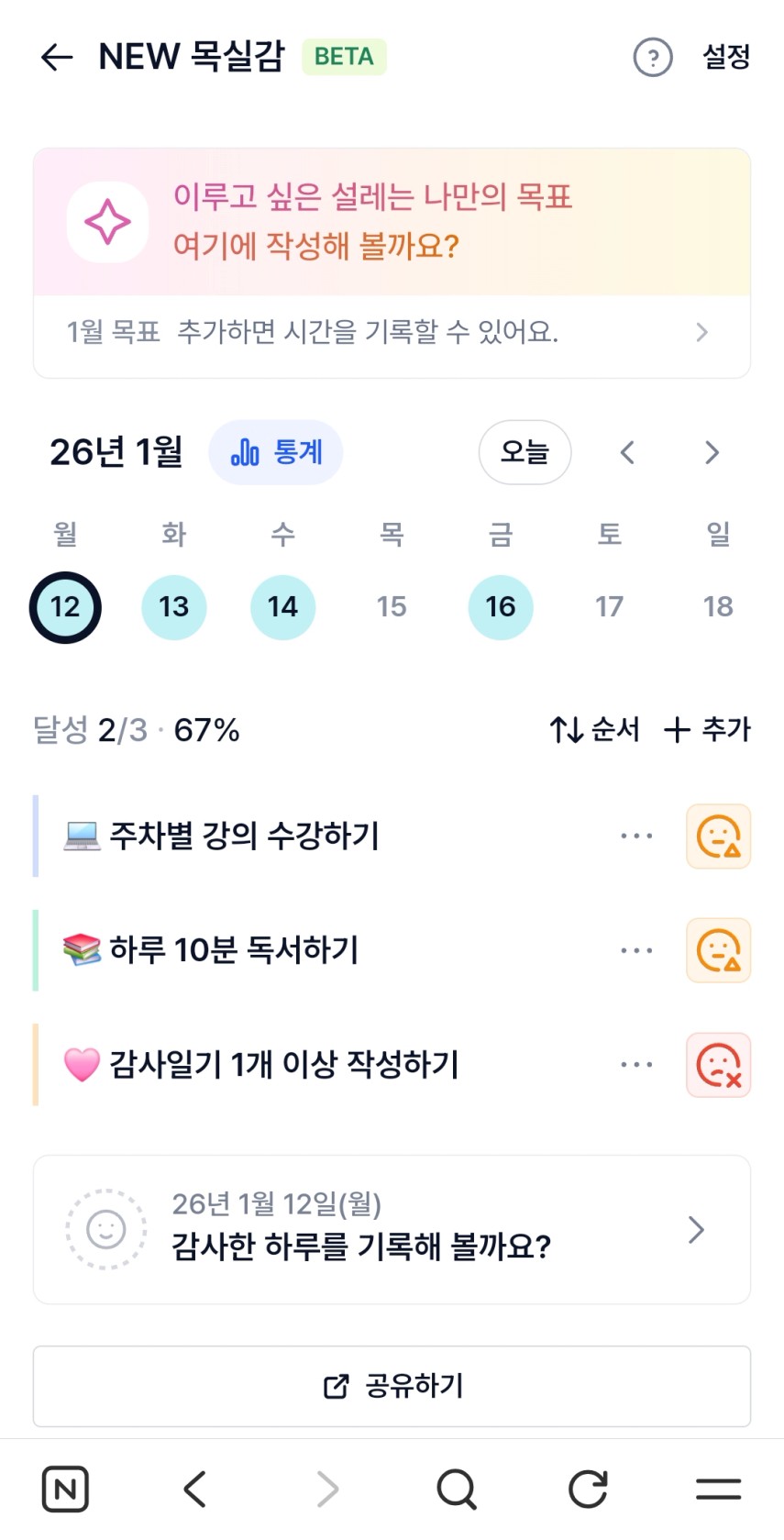This screenshot has width=784, height=1540.
Task: Select date 16 in the calendar
Action: [x=501, y=607]
